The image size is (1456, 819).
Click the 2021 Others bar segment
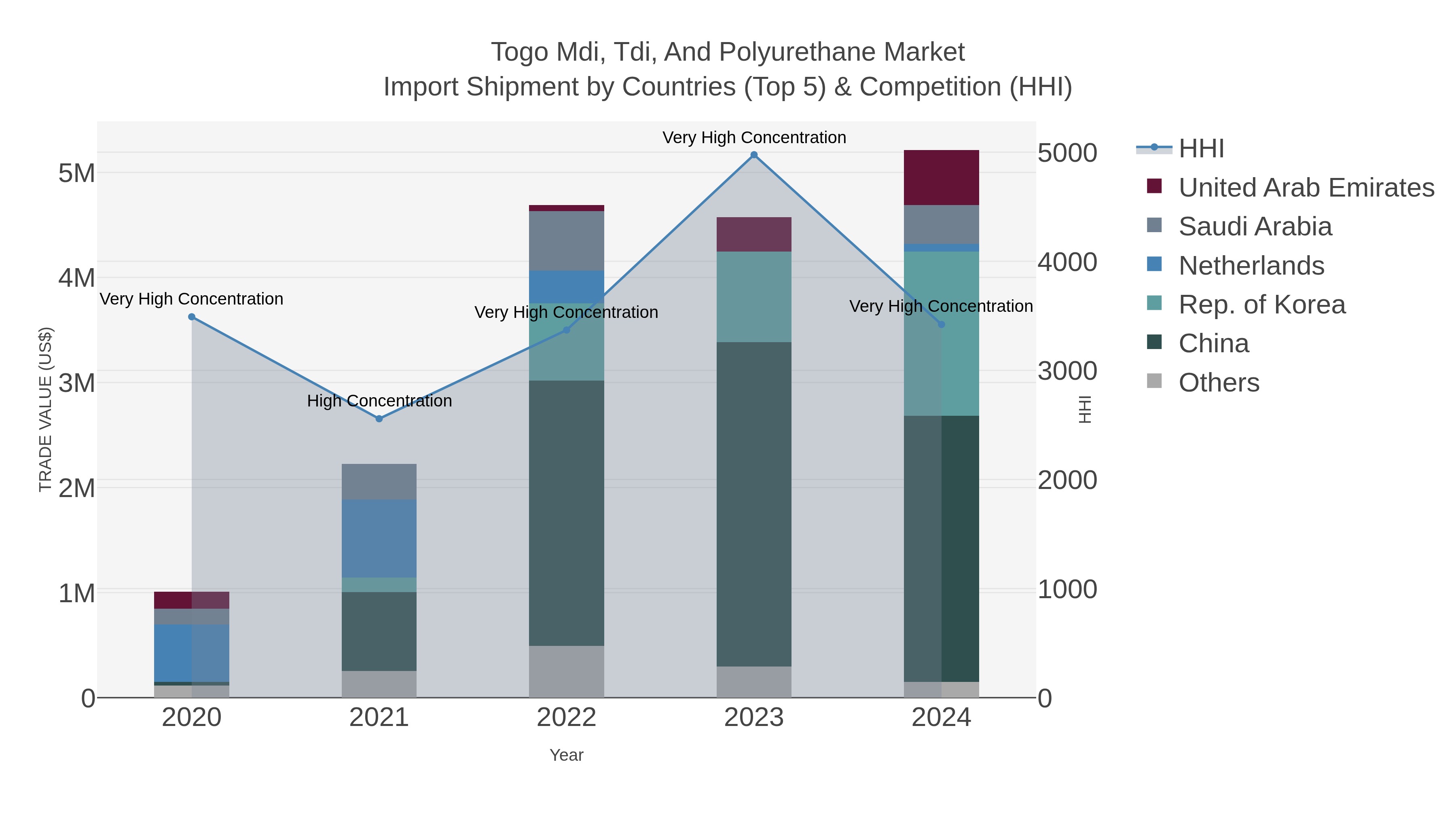pyautogui.click(x=379, y=684)
